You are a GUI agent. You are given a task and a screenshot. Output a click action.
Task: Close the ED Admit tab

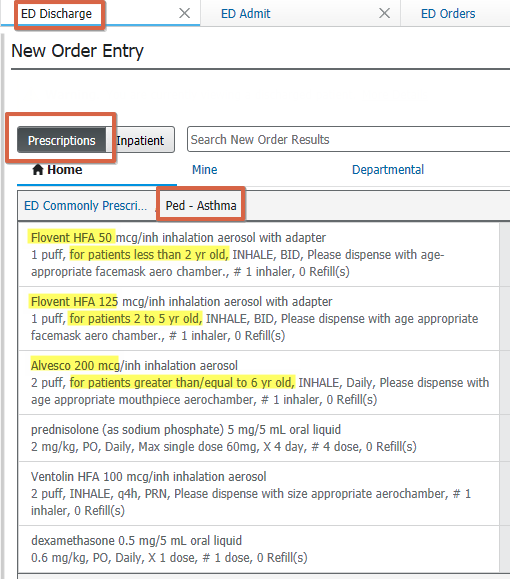[x=384, y=13]
